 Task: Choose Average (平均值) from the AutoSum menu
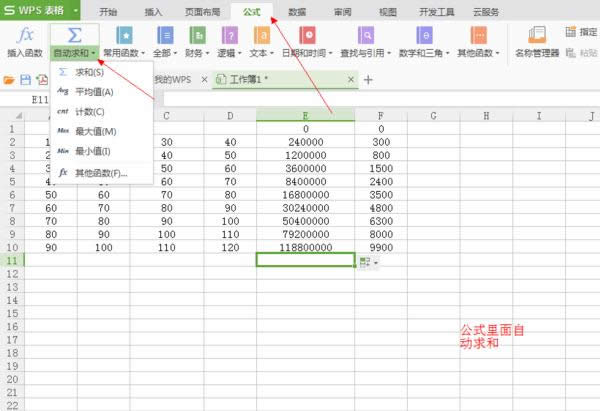[x=94, y=91]
